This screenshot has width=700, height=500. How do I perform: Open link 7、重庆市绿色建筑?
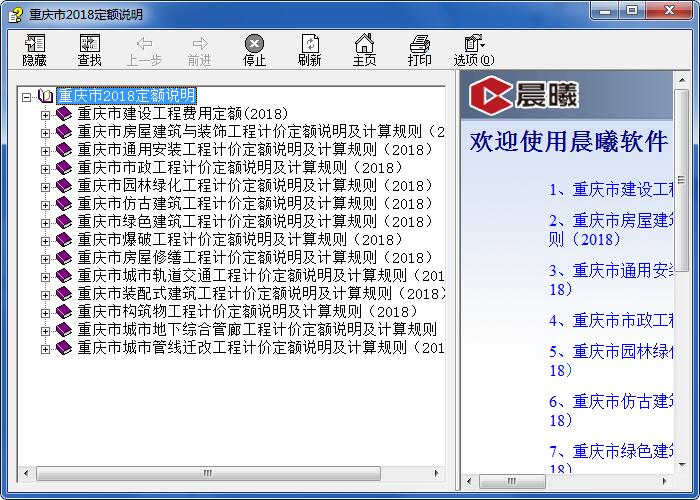pos(611,460)
